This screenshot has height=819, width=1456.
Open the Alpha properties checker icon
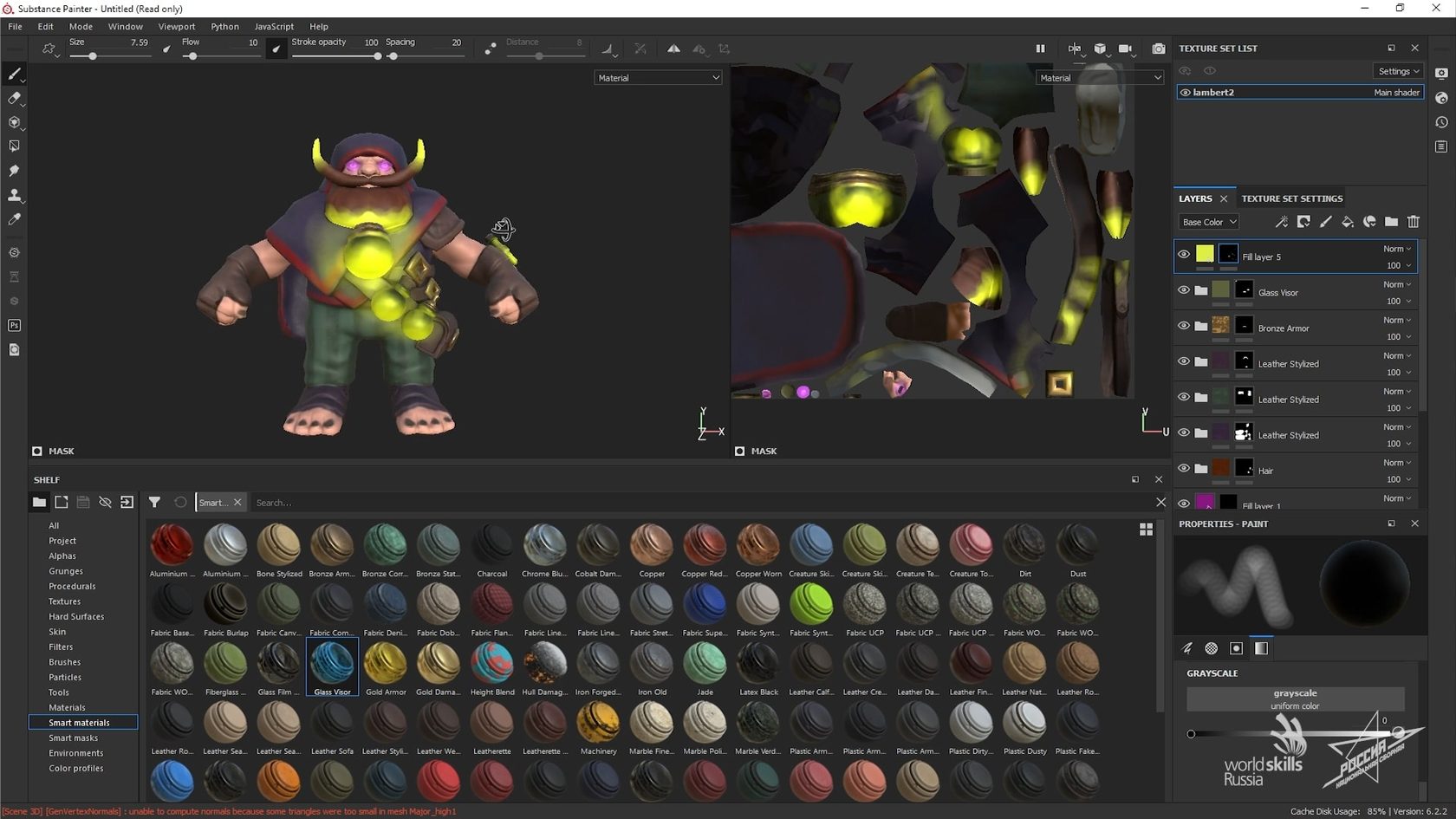1212,648
